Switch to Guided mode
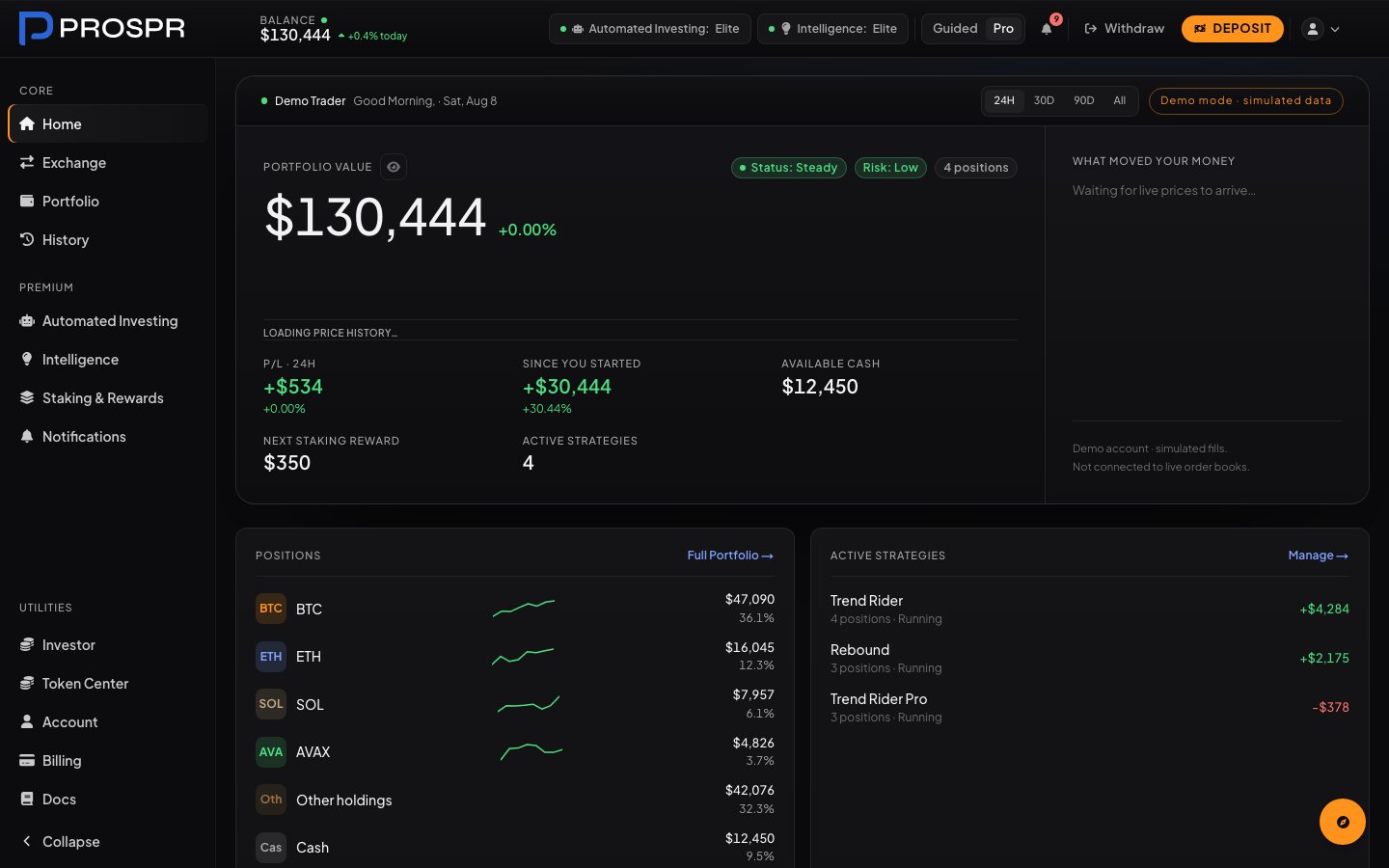The image size is (1389, 868). [x=955, y=29]
